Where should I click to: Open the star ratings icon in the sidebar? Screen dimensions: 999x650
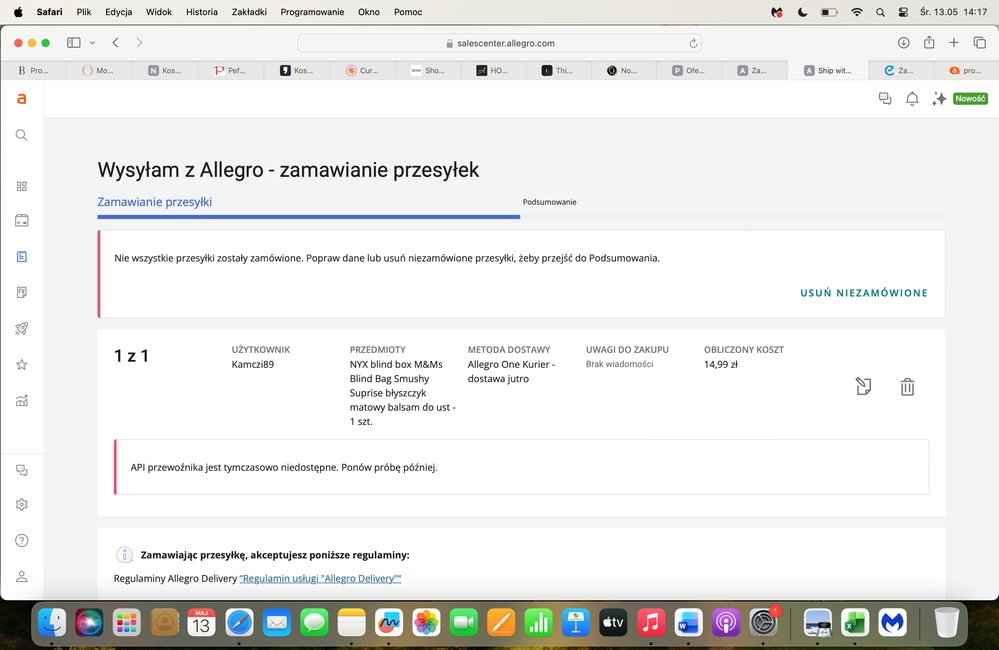[22, 365]
